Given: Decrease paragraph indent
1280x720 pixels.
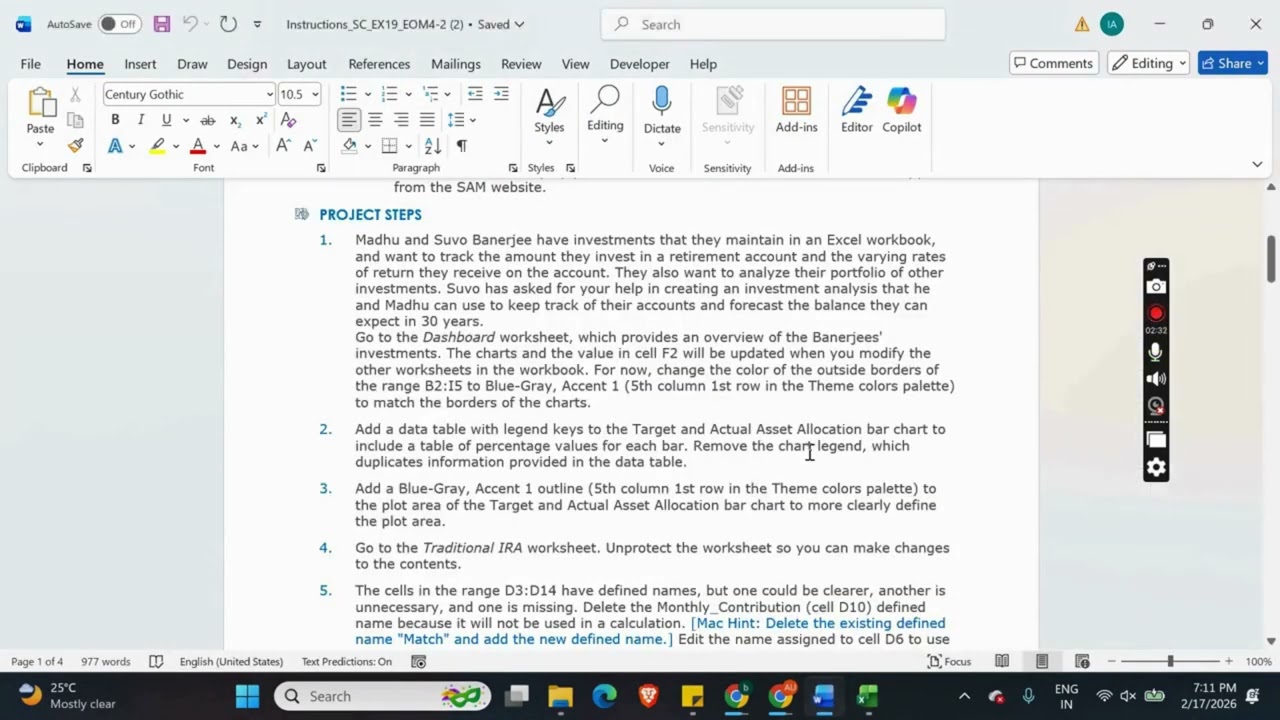Looking at the screenshot, I should [x=475, y=94].
